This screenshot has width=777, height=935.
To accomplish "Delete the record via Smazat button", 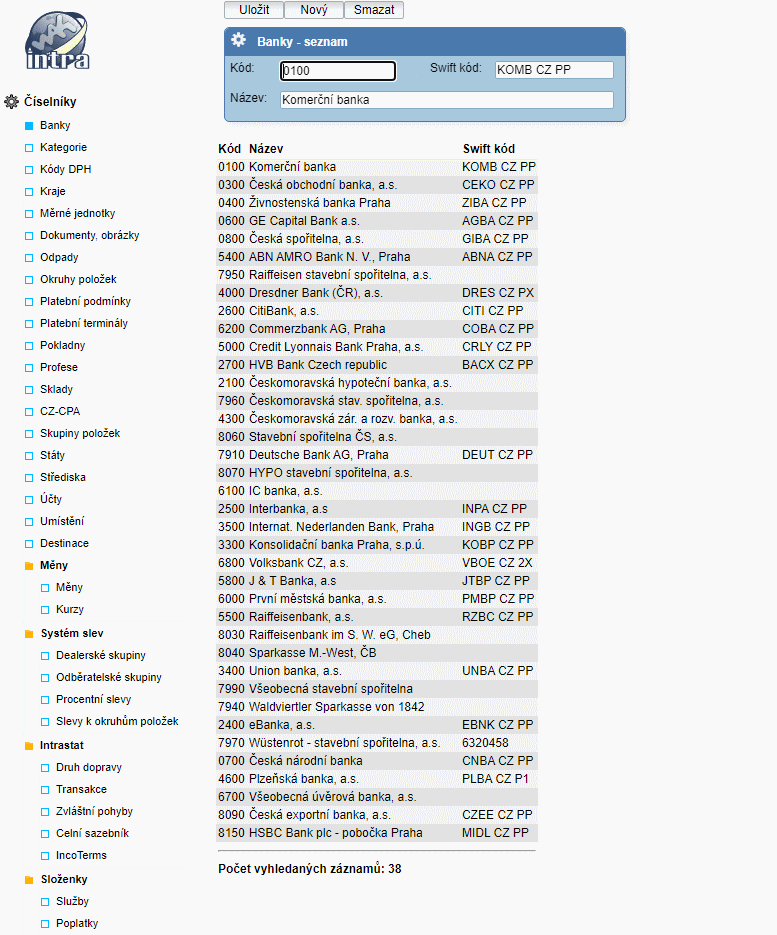I will 374,10.
